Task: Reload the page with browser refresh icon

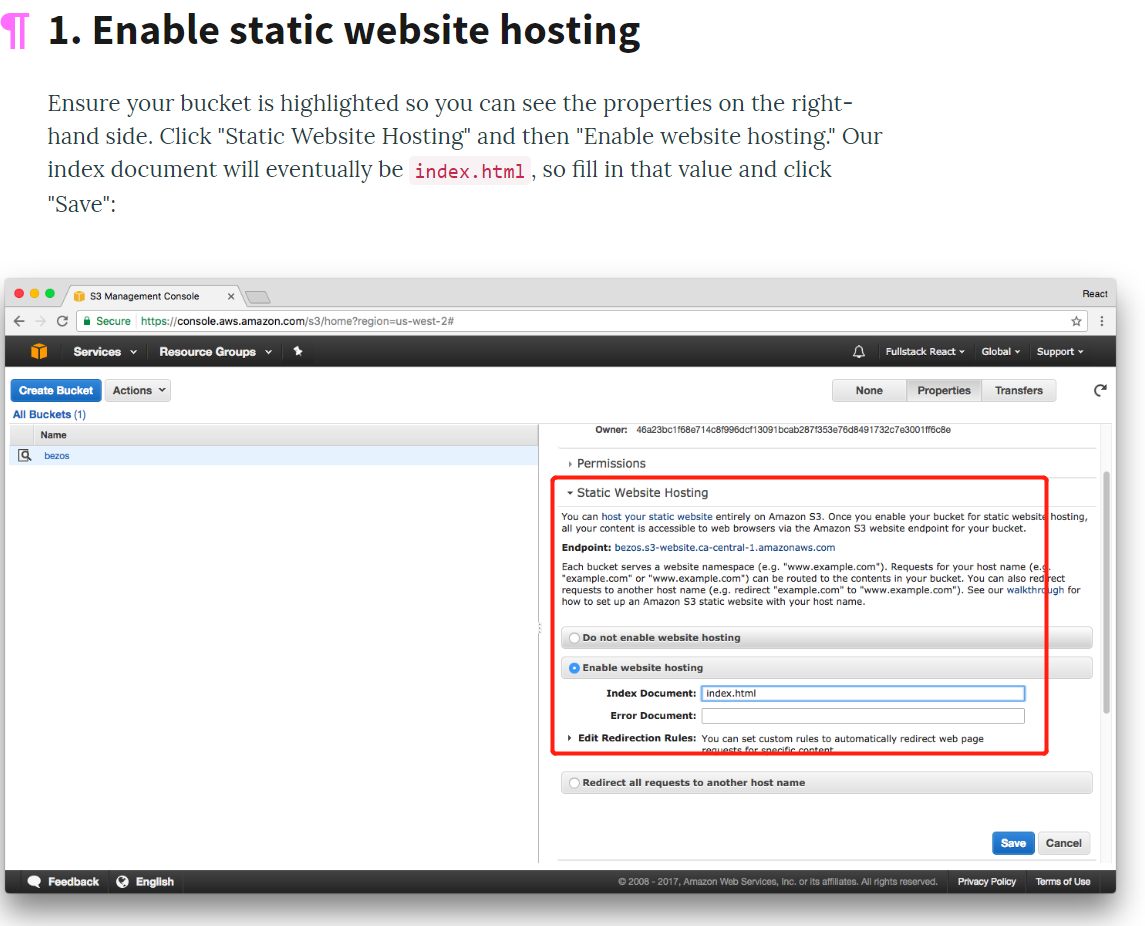Action: tap(63, 321)
